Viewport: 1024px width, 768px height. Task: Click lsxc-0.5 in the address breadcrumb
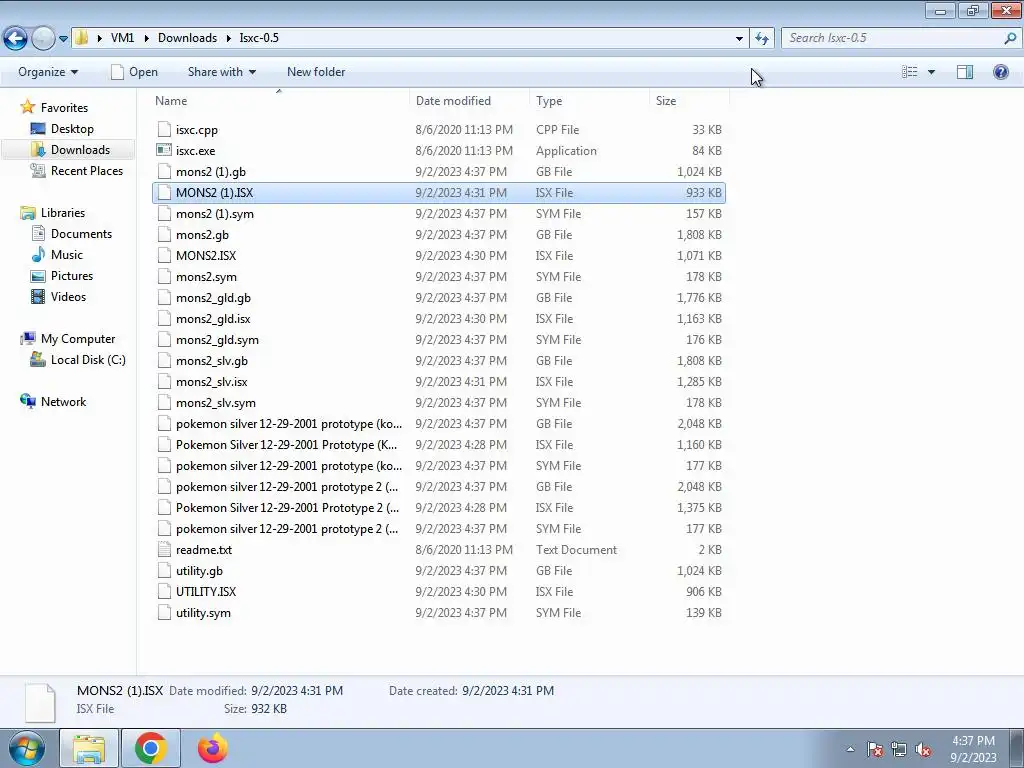click(x=259, y=38)
